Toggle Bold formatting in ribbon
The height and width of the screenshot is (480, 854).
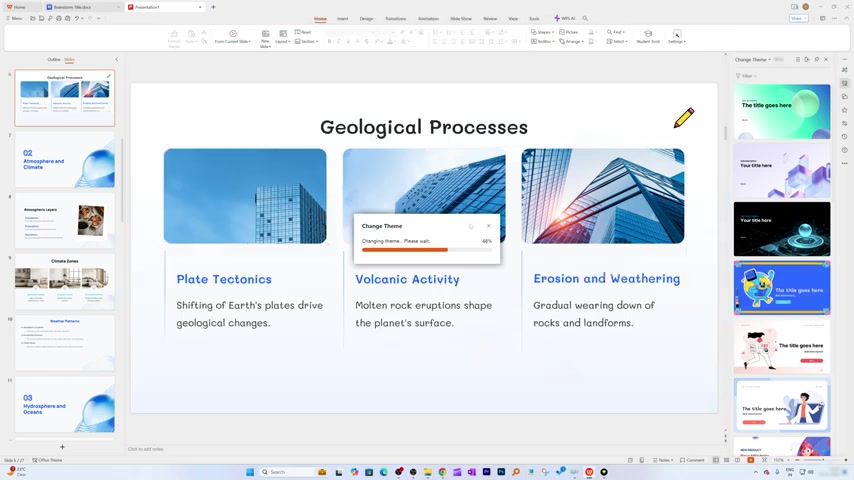[x=330, y=41]
